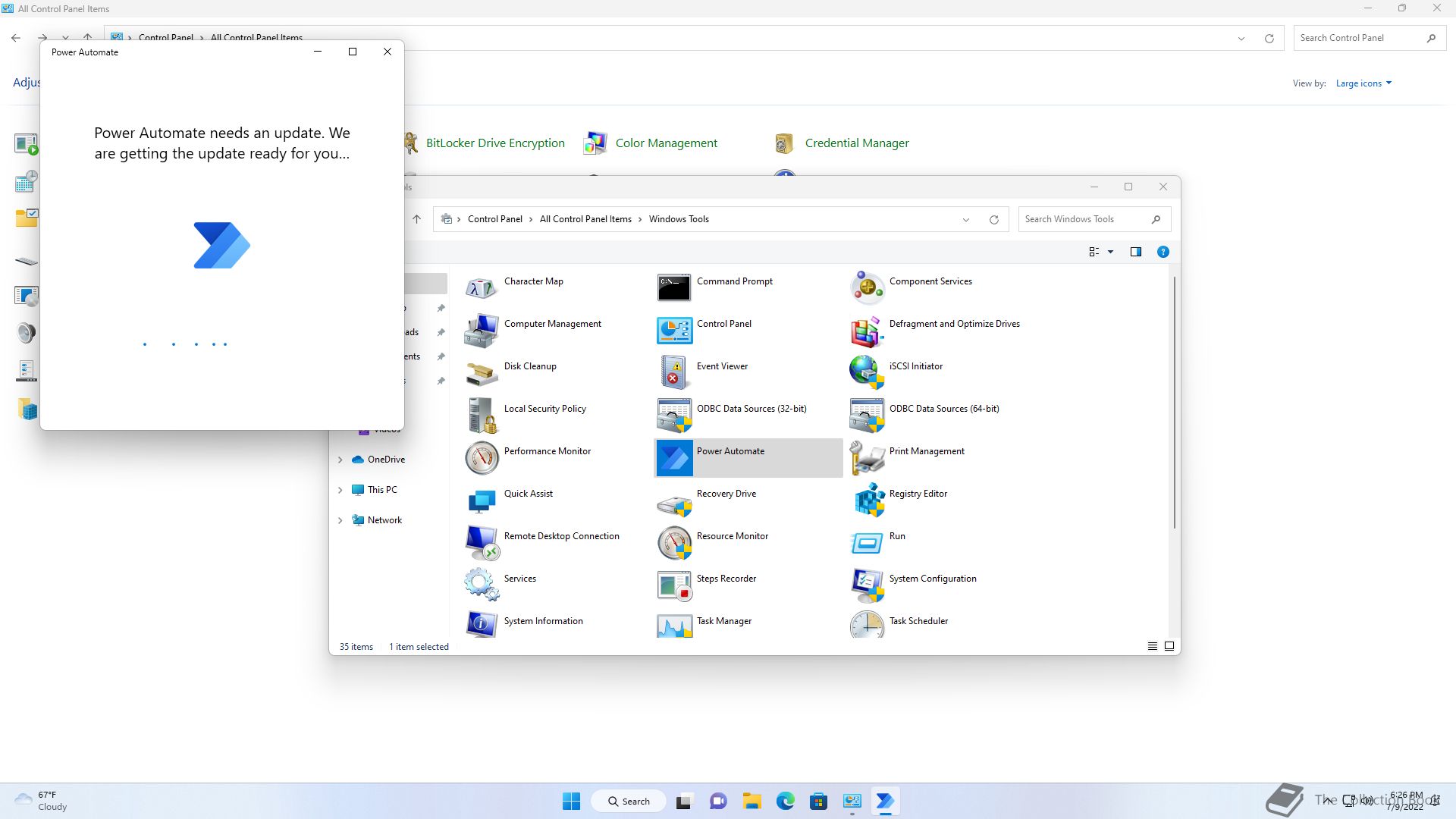Select All Control Panel Items breadcrumb in Windows Tools

585,219
